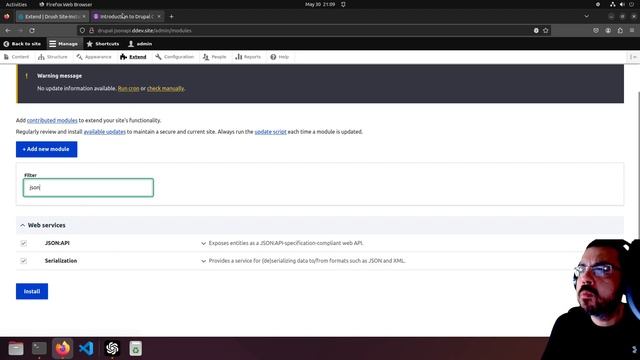Open Firefox from the dock

point(62,349)
